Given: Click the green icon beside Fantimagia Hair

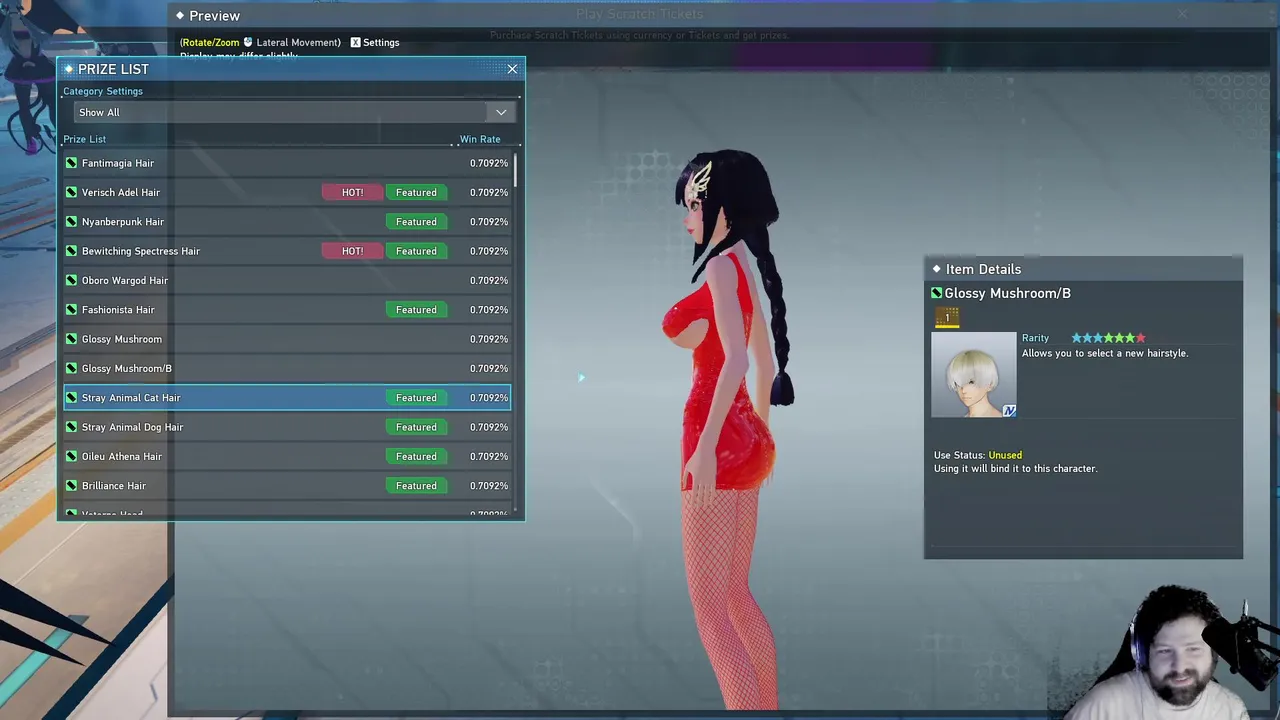Looking at the screenshot, I should tap(71, 163).
